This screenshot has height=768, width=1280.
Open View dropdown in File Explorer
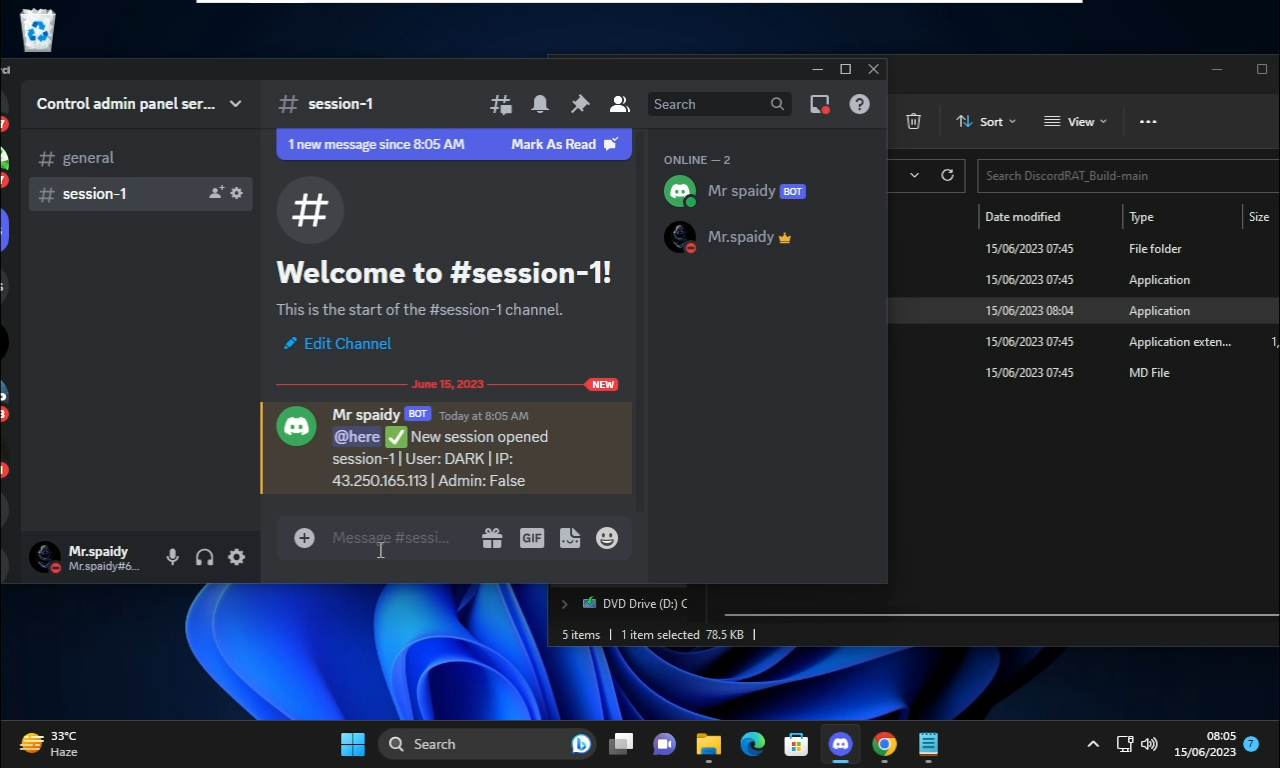pos(1075,121)
